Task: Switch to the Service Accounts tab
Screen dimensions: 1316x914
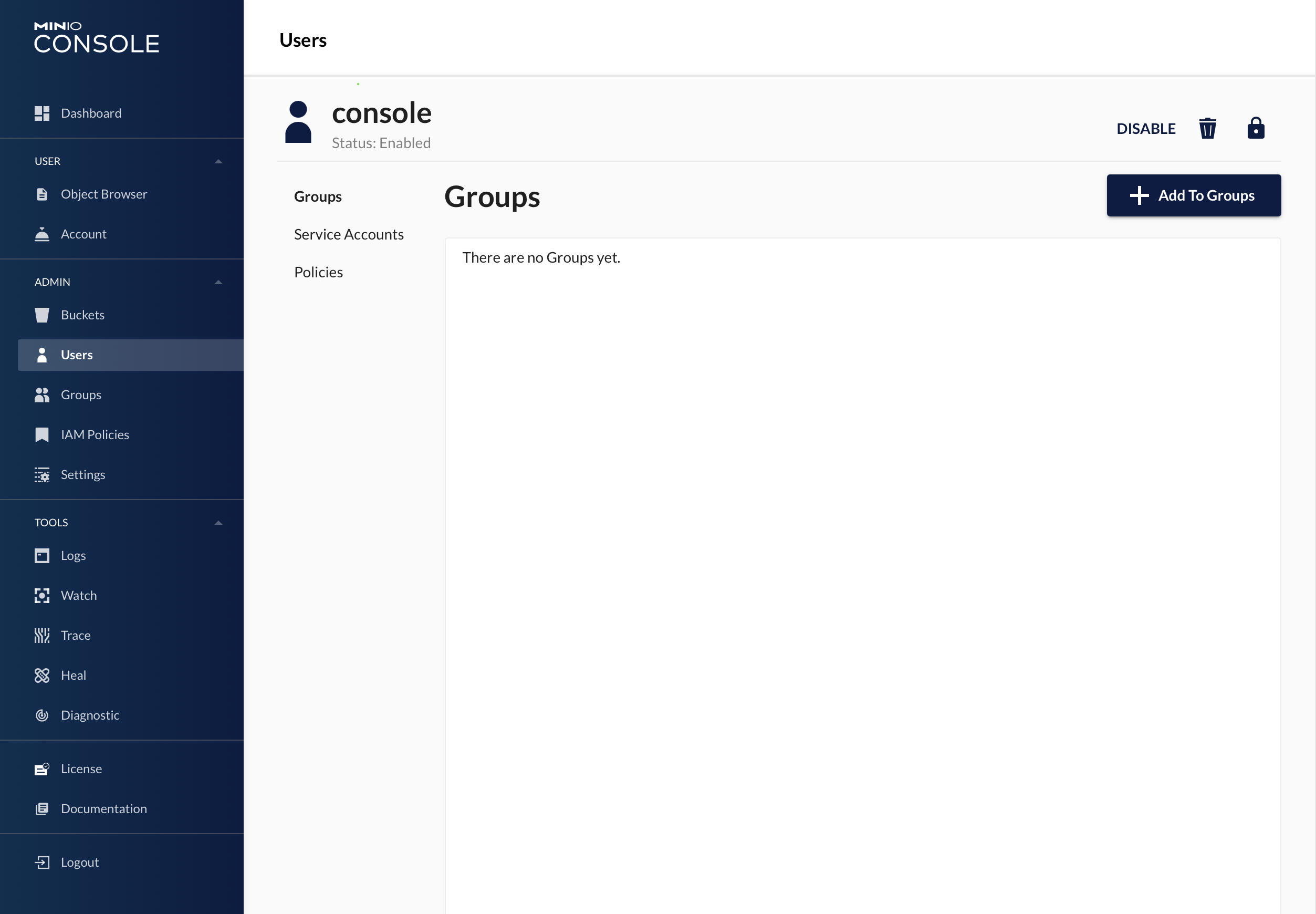Action: point(349,234)
